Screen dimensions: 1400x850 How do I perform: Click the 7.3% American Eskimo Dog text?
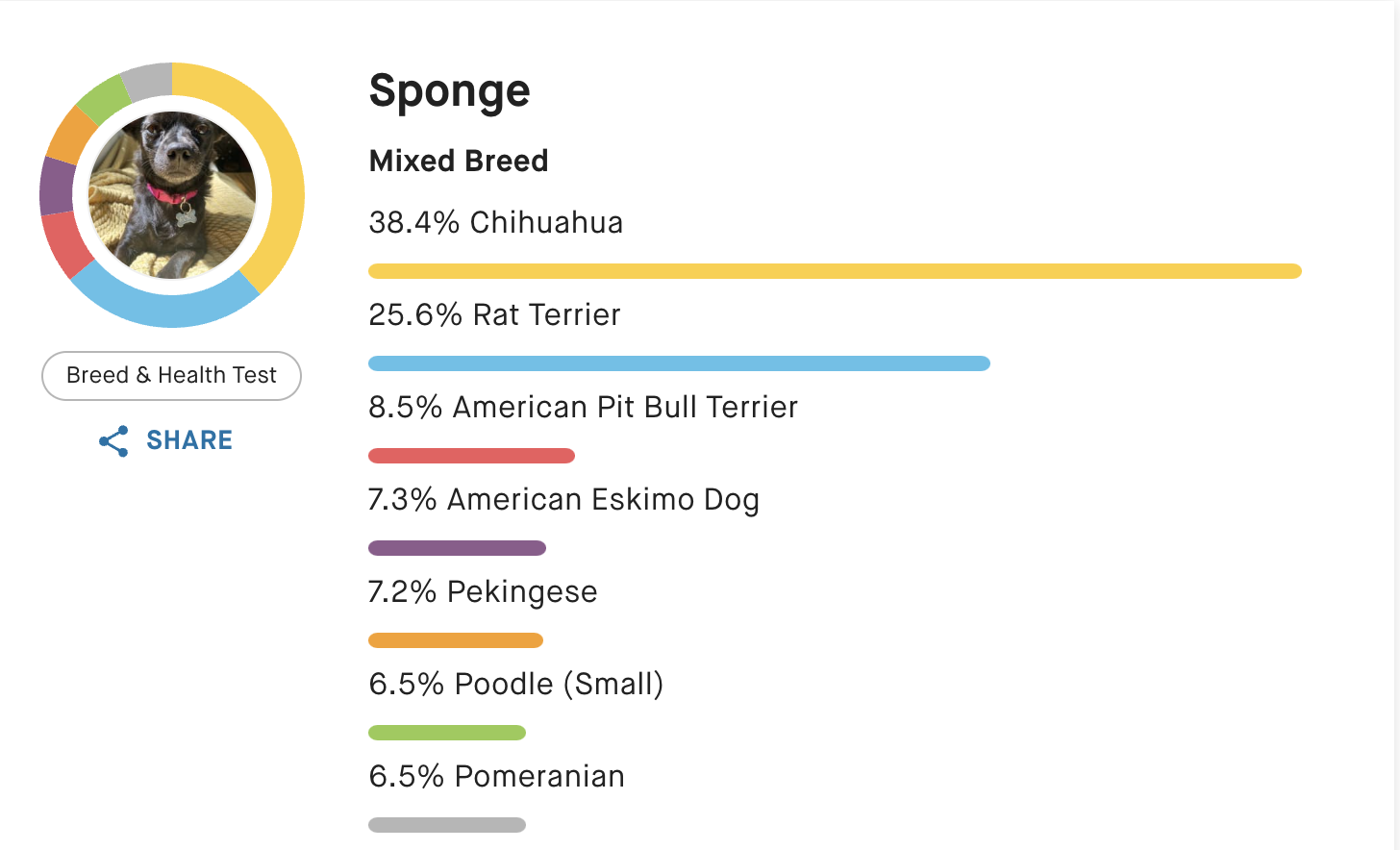[563, 499]
